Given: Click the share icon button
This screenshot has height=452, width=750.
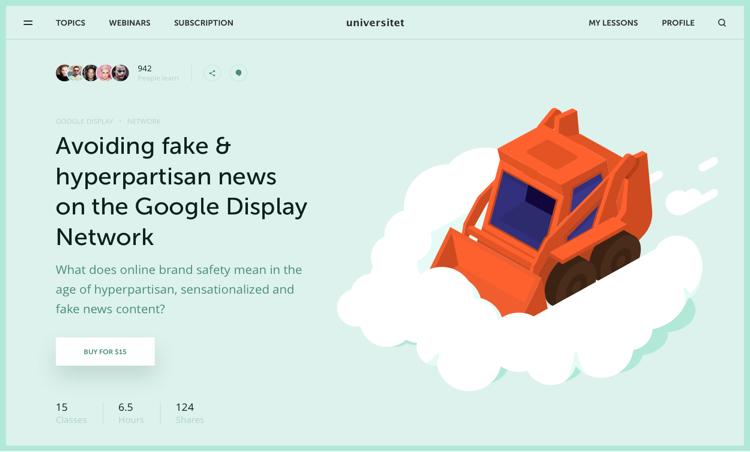Looking at the screenshot, I should click(x=212, y=73).
